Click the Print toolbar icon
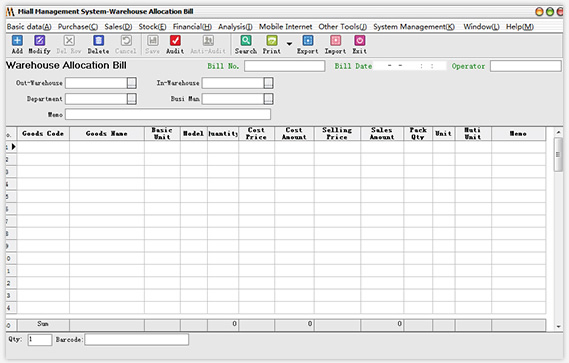The image size is (569, 363). [271, 40]
